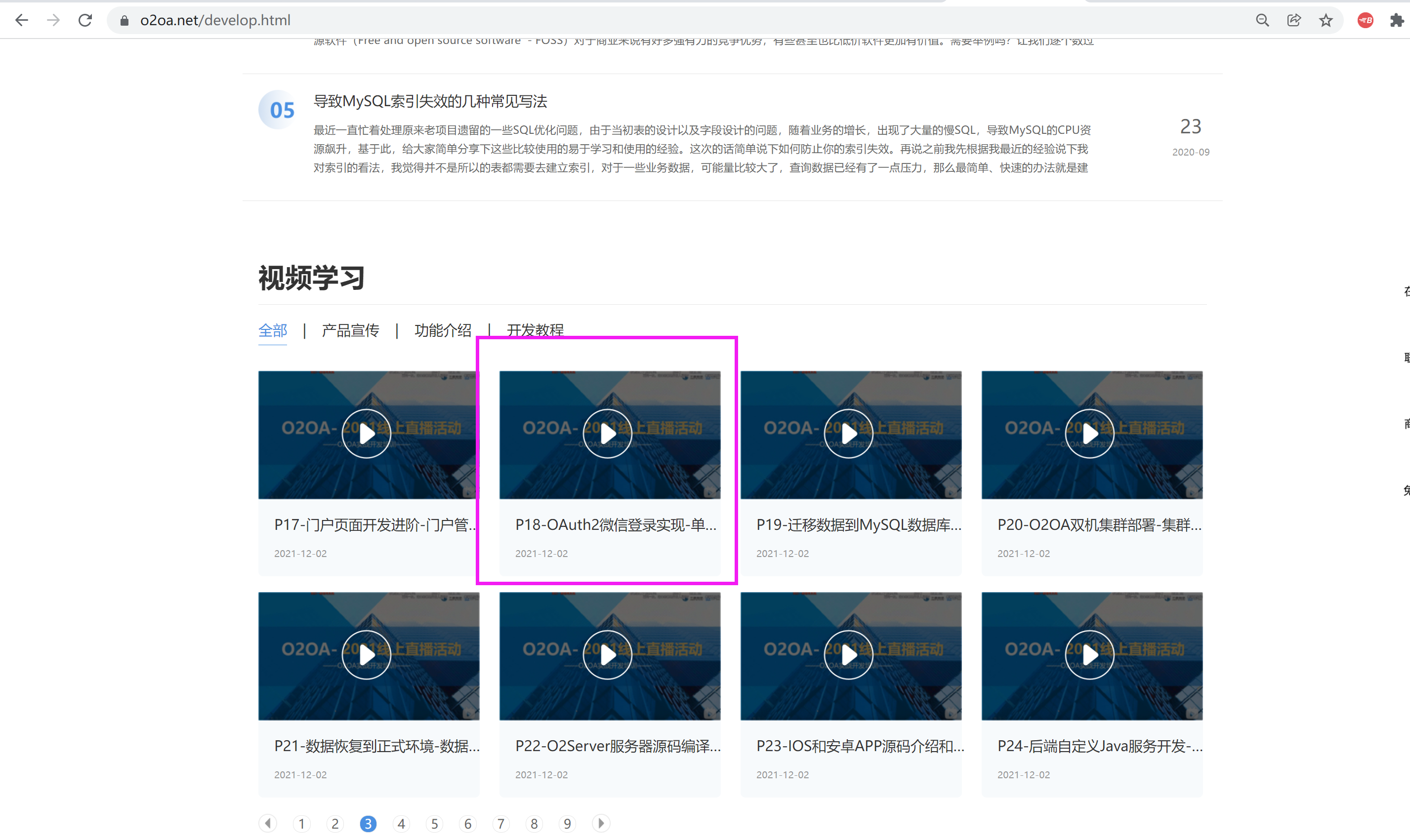Select the 功能介绍 category

443,330
